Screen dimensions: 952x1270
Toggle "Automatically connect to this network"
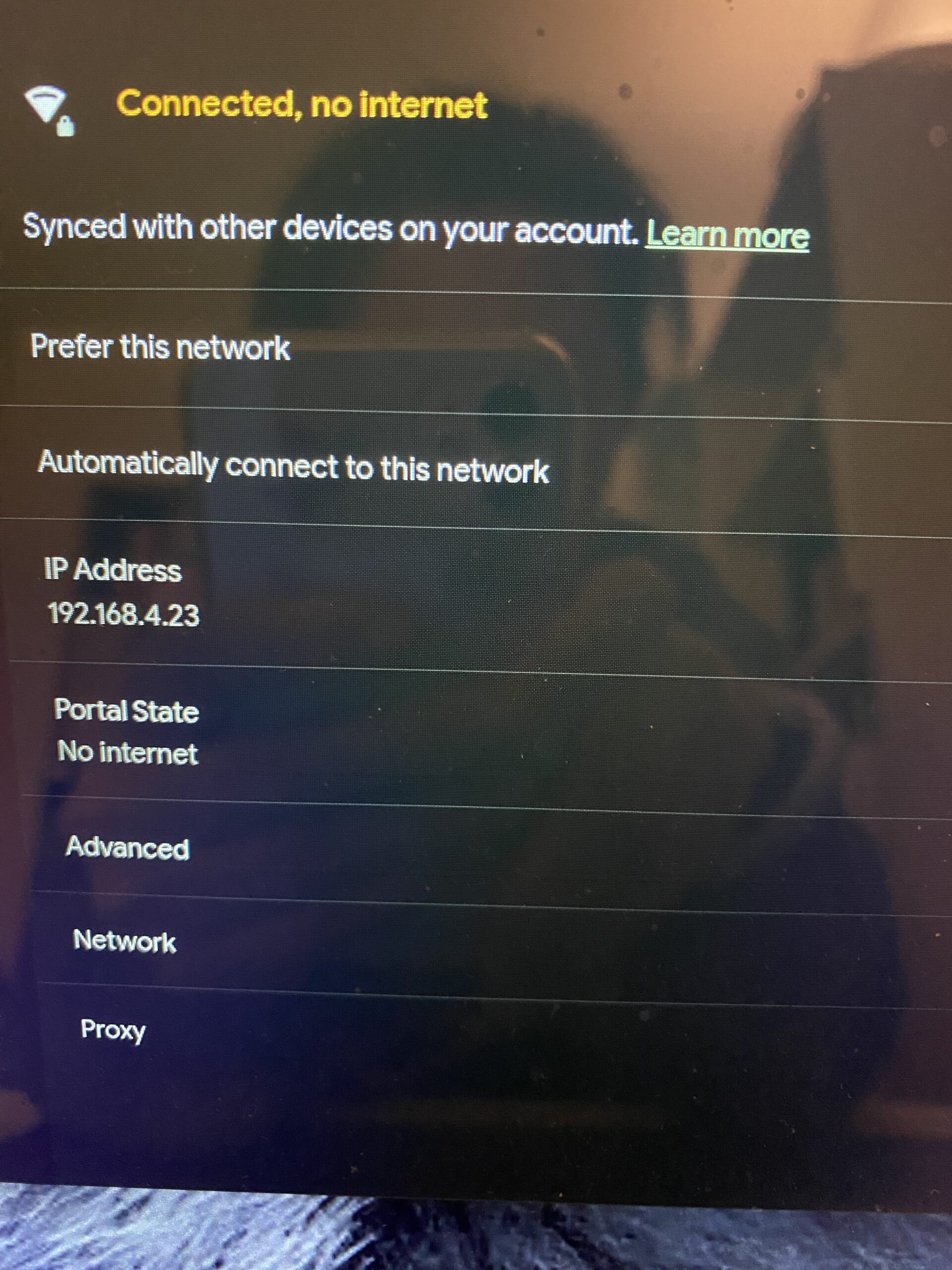(x=476, y=471)
